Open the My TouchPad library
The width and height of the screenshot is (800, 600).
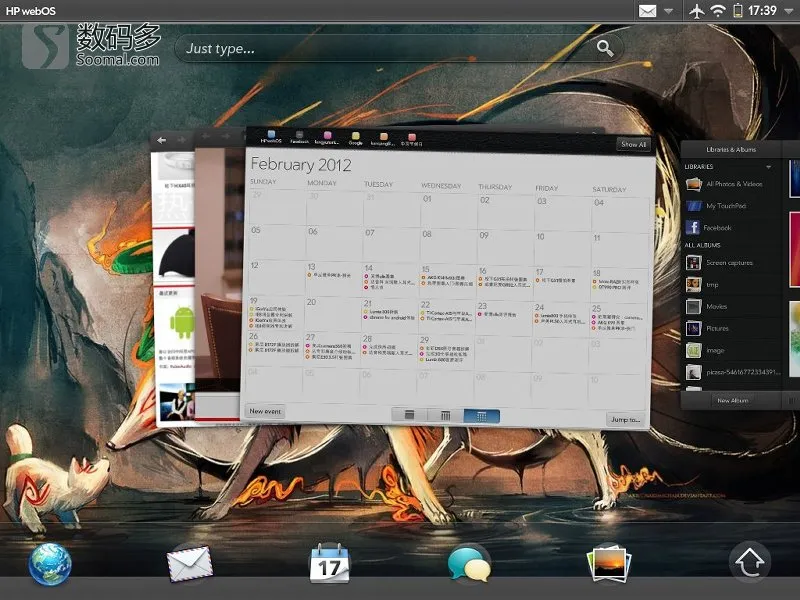(731, 206)
